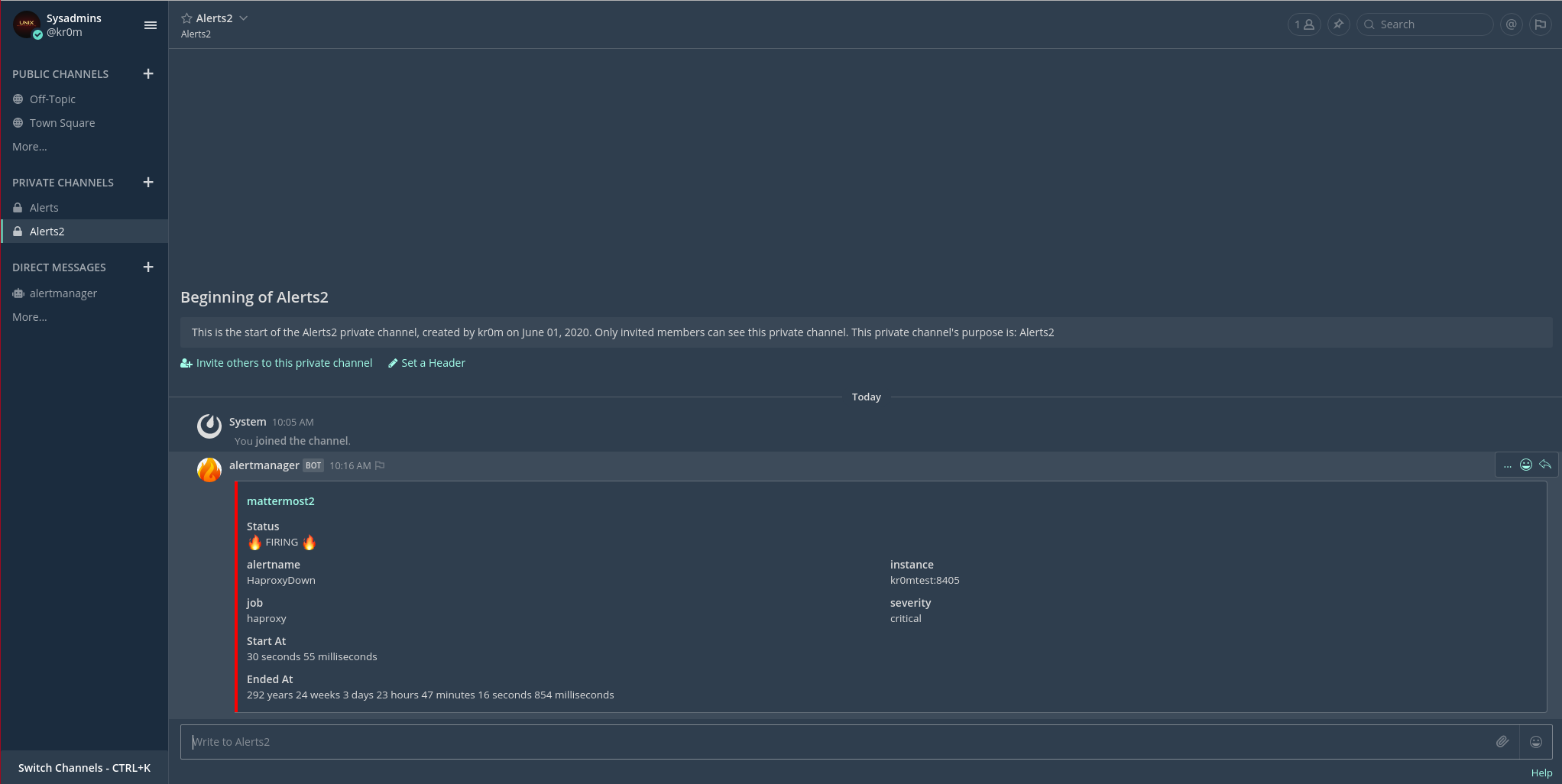
Task: Start a new direct message
Action: tap(148, 267)
